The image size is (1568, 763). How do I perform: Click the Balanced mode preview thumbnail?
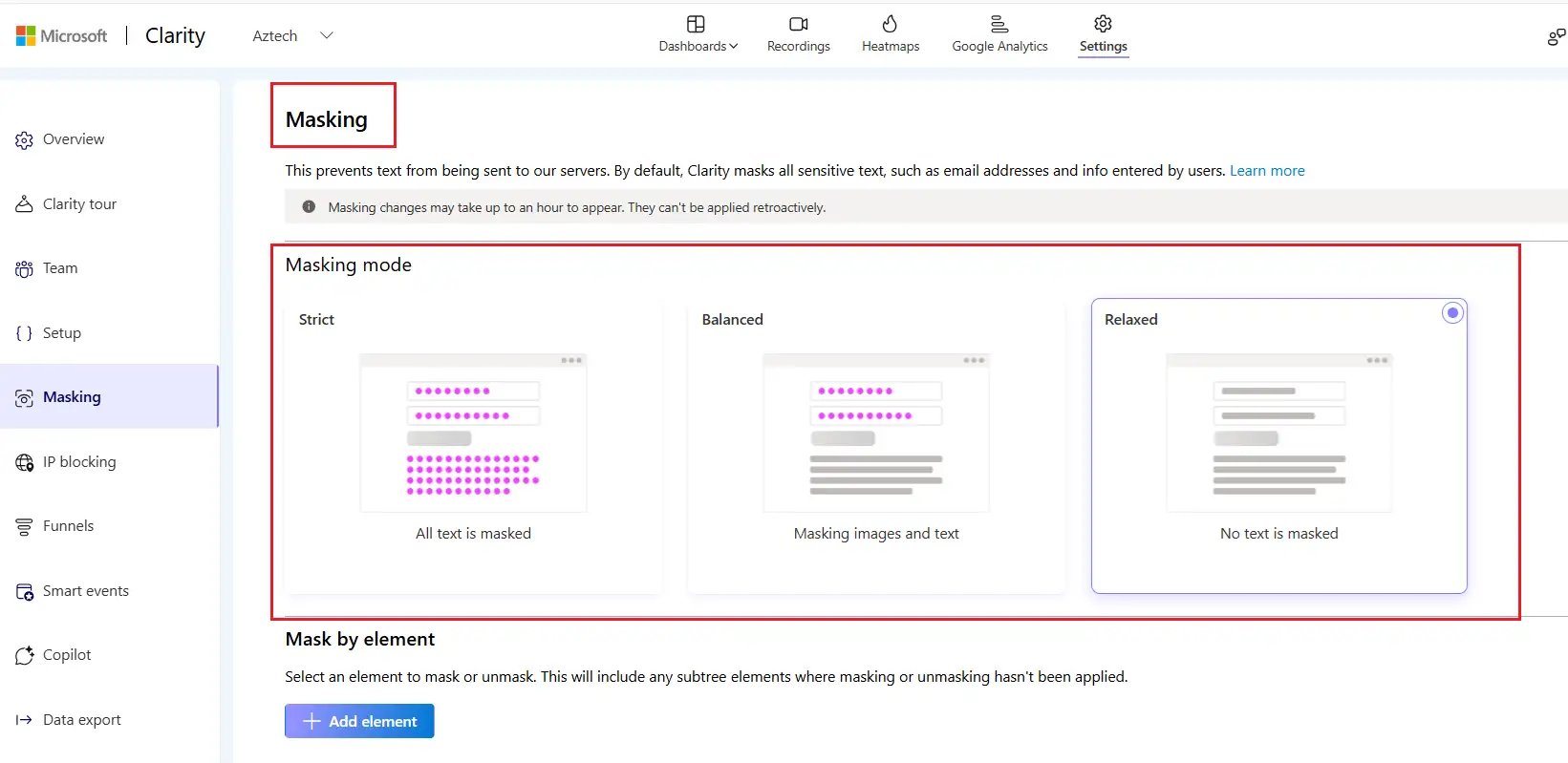click(876, 433)
